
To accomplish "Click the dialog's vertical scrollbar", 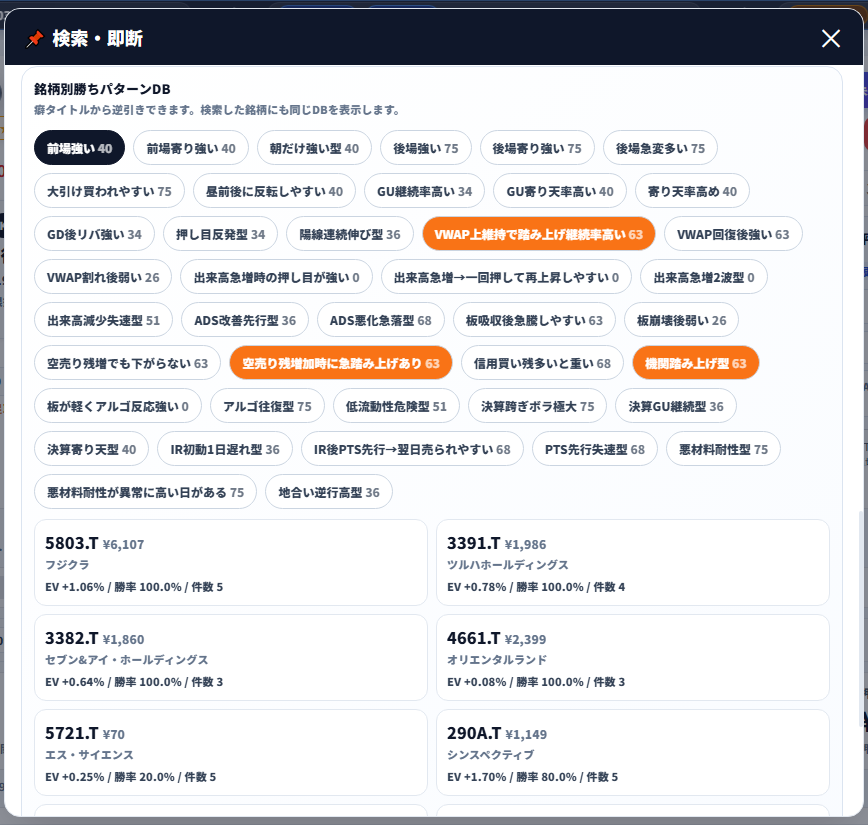I will click(860, 620).
